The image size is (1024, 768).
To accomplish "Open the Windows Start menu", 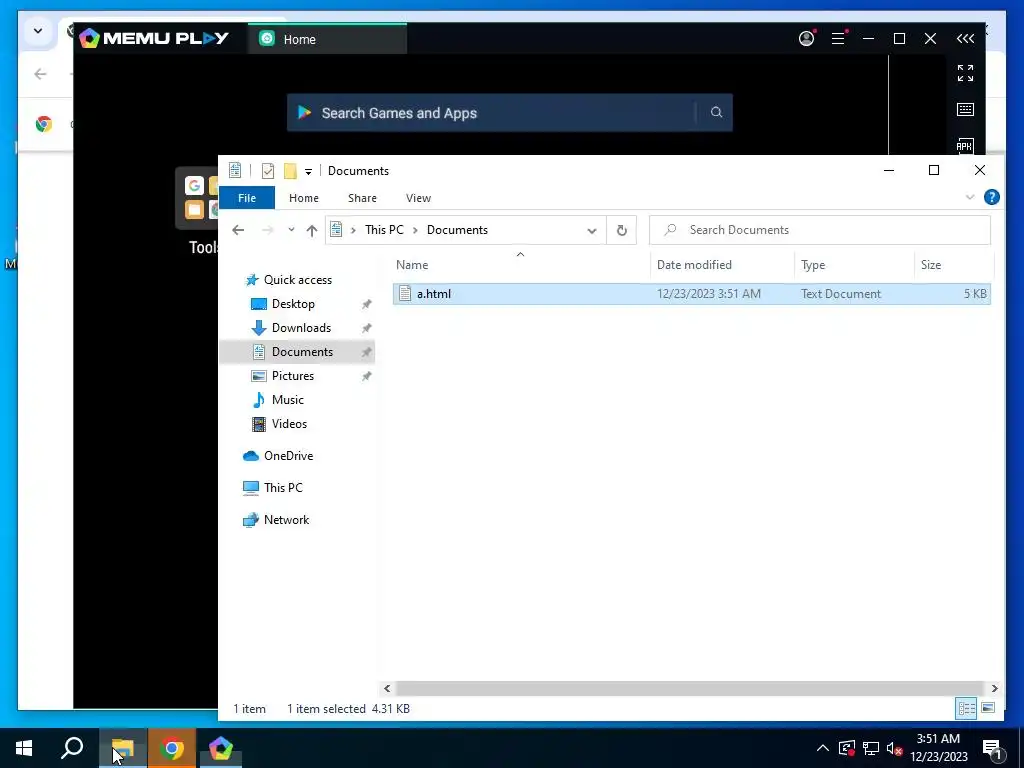I will tap(24, 748).
